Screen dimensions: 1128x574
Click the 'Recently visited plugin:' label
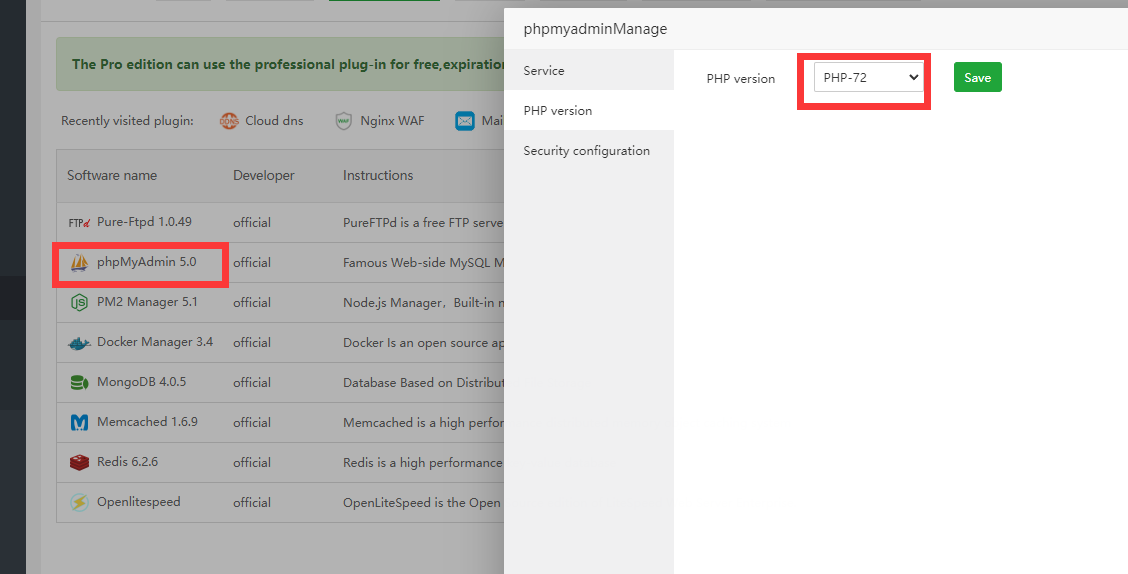pyautogui.click(x=127, y=121)
